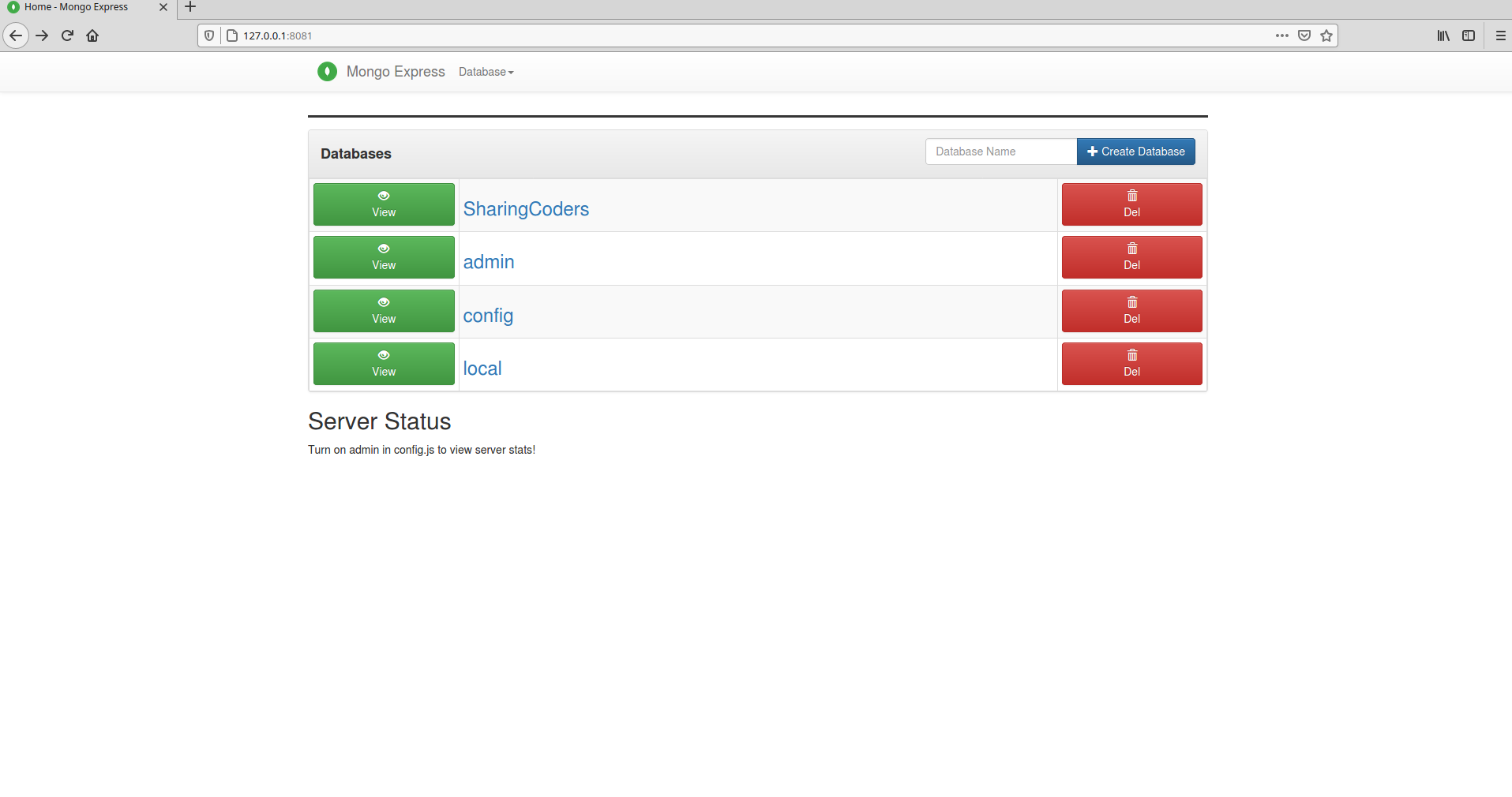Viewport: 1512px width, 797px height.
Task: Toggle the sidebar view icon
Action: coord(1469,36)
